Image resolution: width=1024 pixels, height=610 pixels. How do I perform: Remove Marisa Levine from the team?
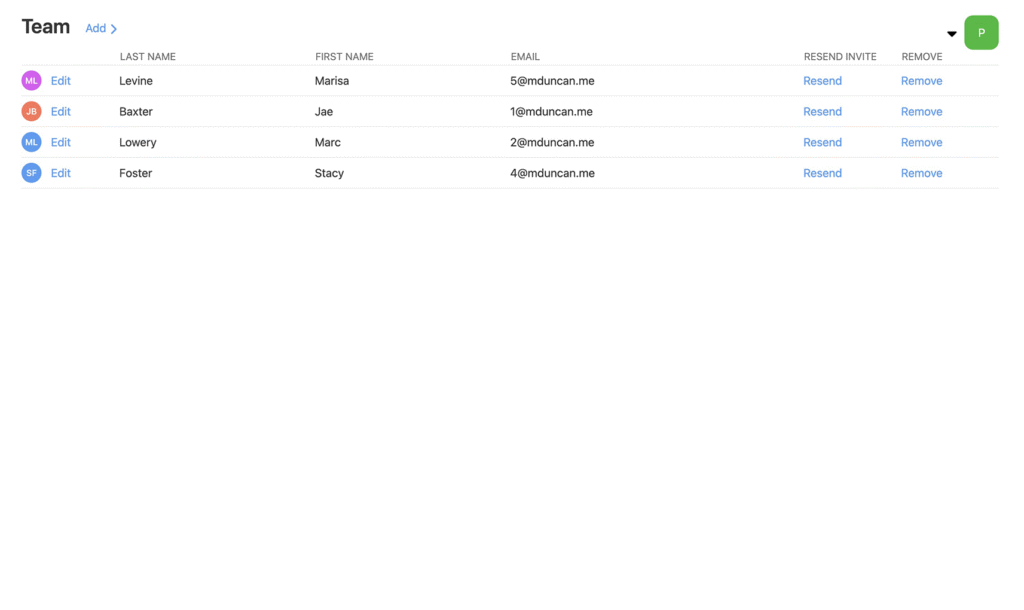921,81
